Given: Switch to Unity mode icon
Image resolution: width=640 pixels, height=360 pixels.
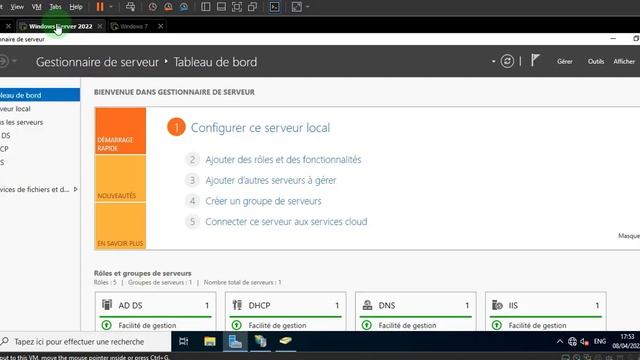Looking at the screenshot, I should [252, 7].
